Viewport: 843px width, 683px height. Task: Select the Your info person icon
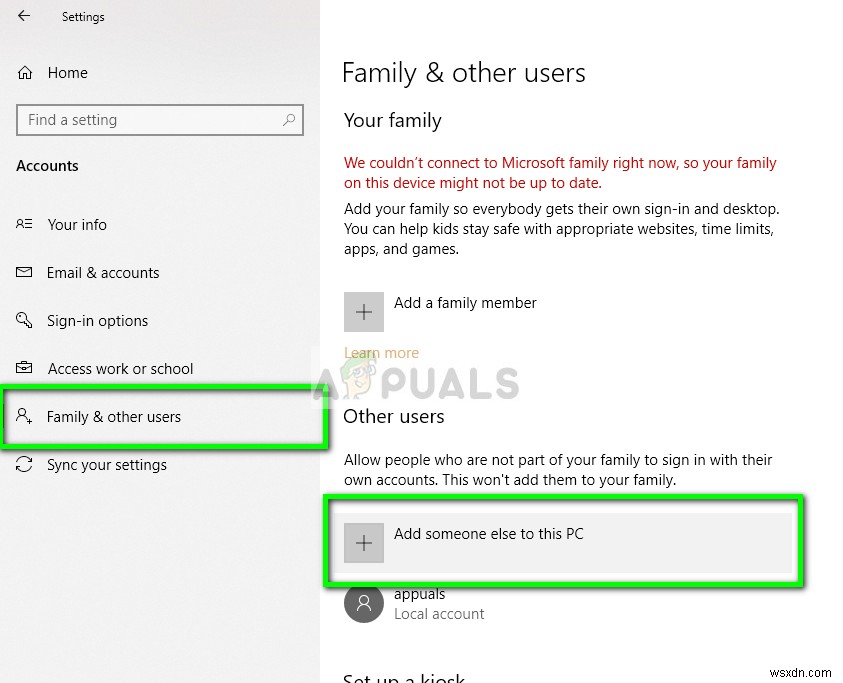pos(23,225)
